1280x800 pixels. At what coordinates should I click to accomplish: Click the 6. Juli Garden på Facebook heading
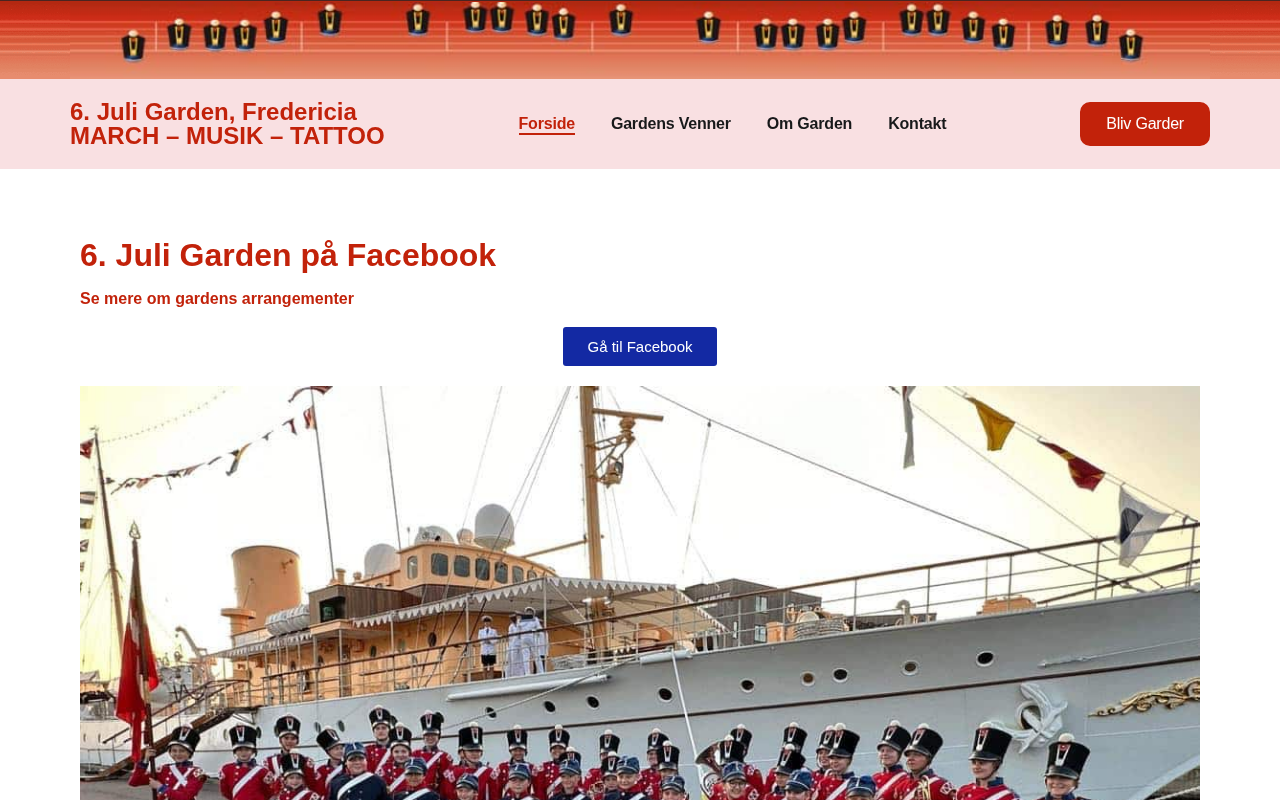tap(288, 255)
